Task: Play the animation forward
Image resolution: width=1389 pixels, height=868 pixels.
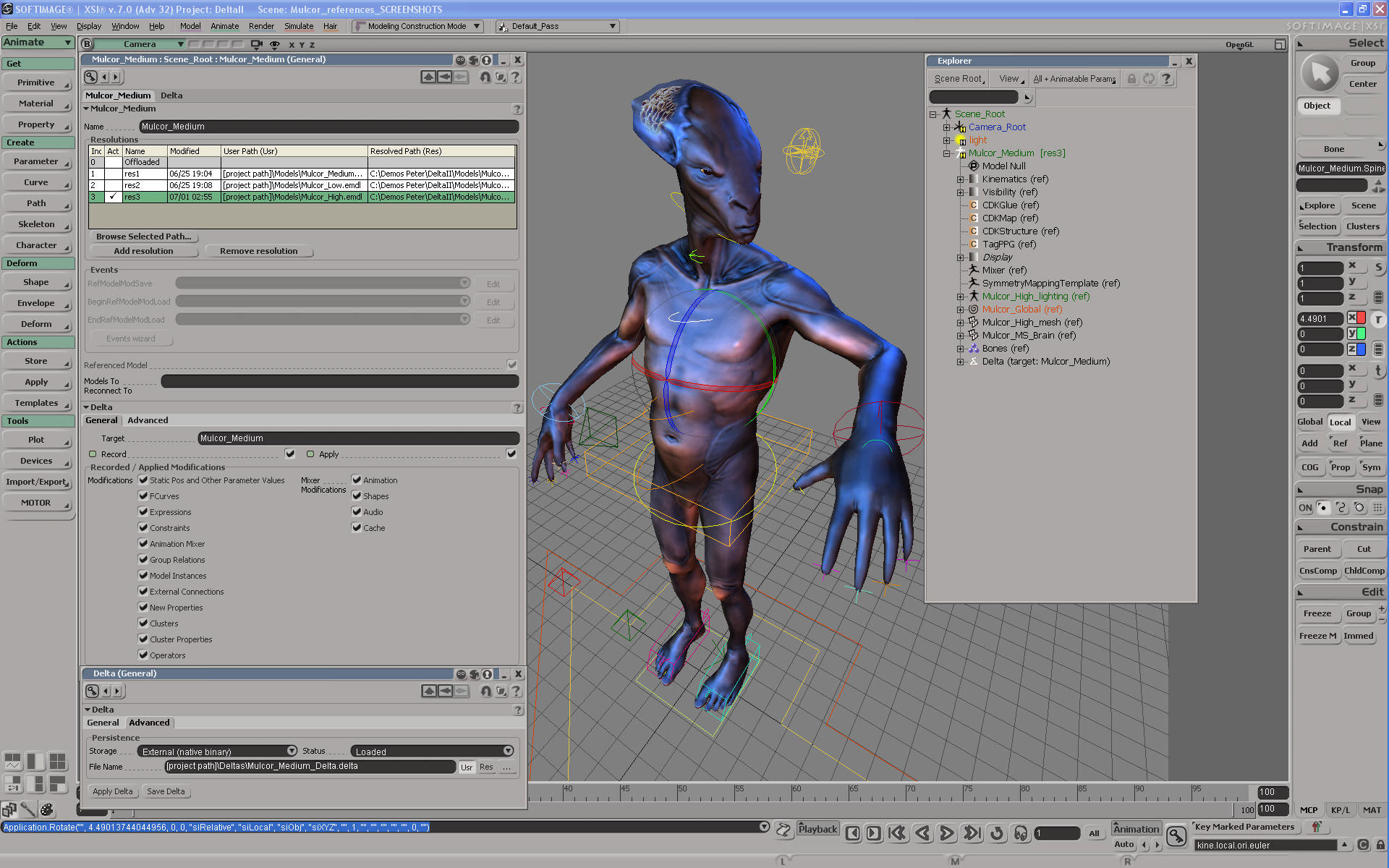Action: (x=946, y=833)
